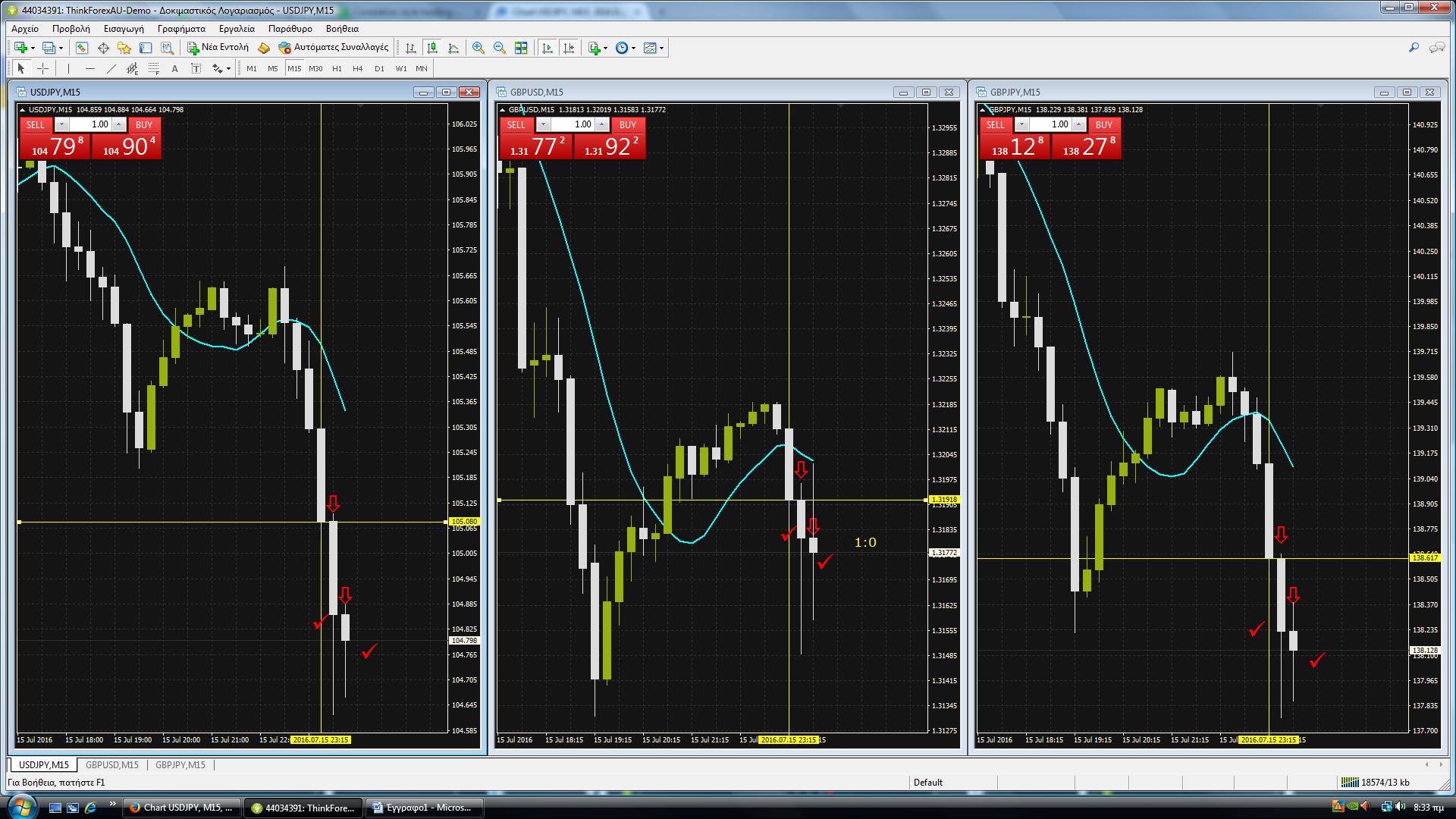Click the tile windows icon
Image resolution: width=1456 pixels, height=819 pixels.
coord(521,48)
